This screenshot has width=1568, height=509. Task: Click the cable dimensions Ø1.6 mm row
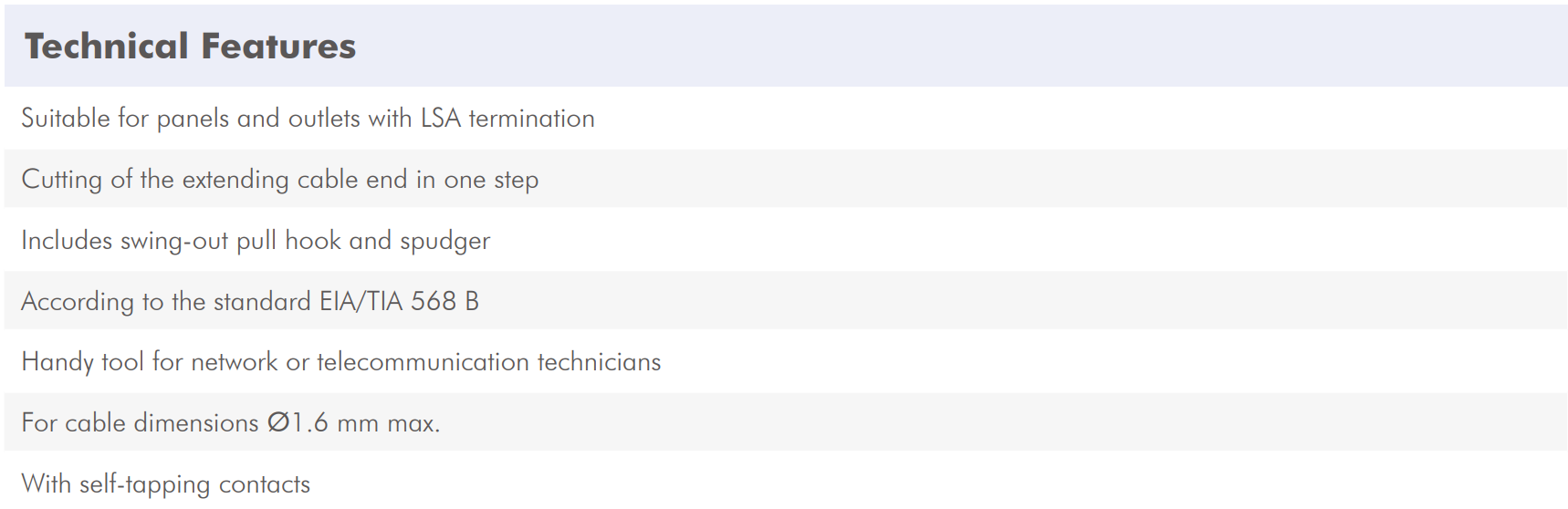(x=786, y=422)
